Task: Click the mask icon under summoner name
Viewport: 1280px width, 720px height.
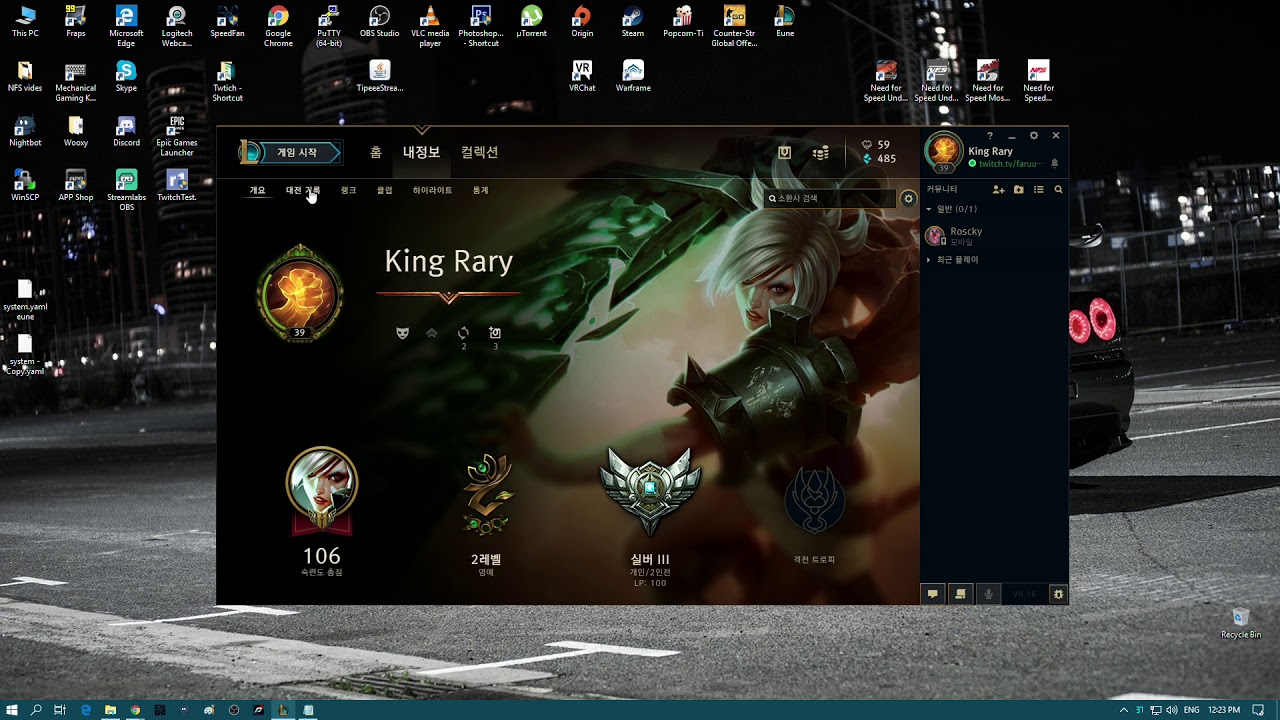Action: 403,333
